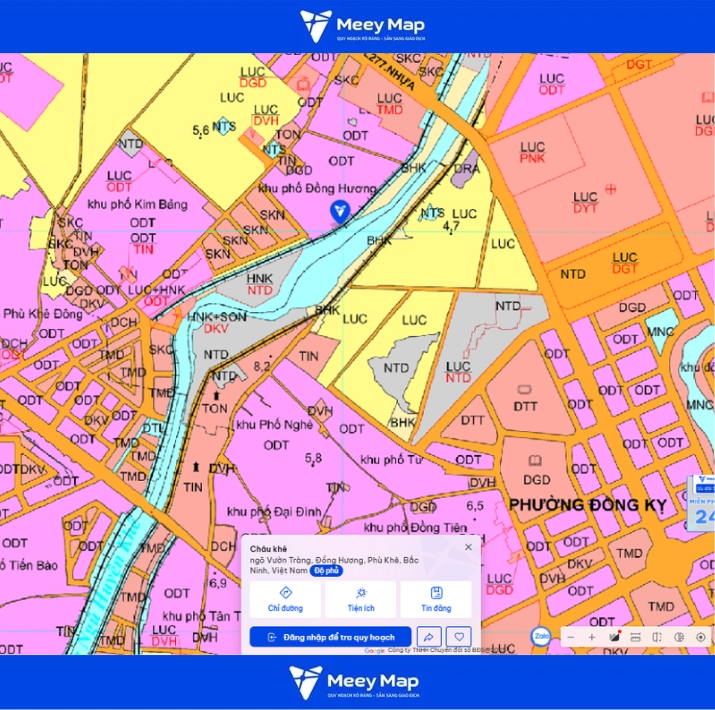Click the Phù Khê Đông label
The image size is (715, 710).
tap(43, 314)
